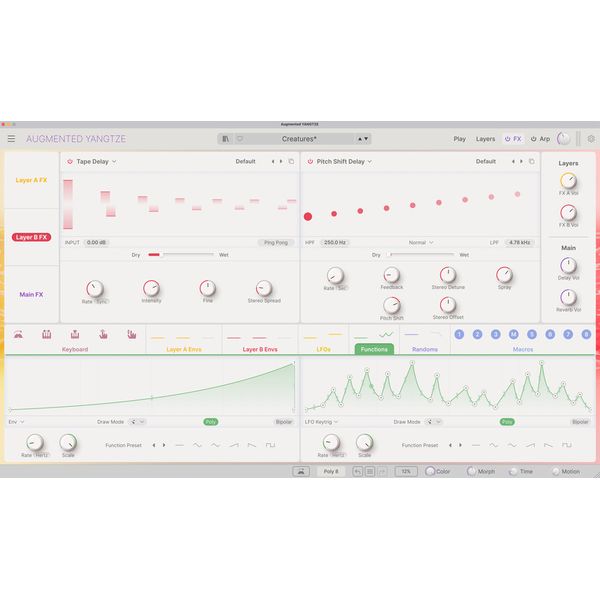Switch to the Layer B FX tab
This screenshot has width=600, height=600.
point(31,237)
